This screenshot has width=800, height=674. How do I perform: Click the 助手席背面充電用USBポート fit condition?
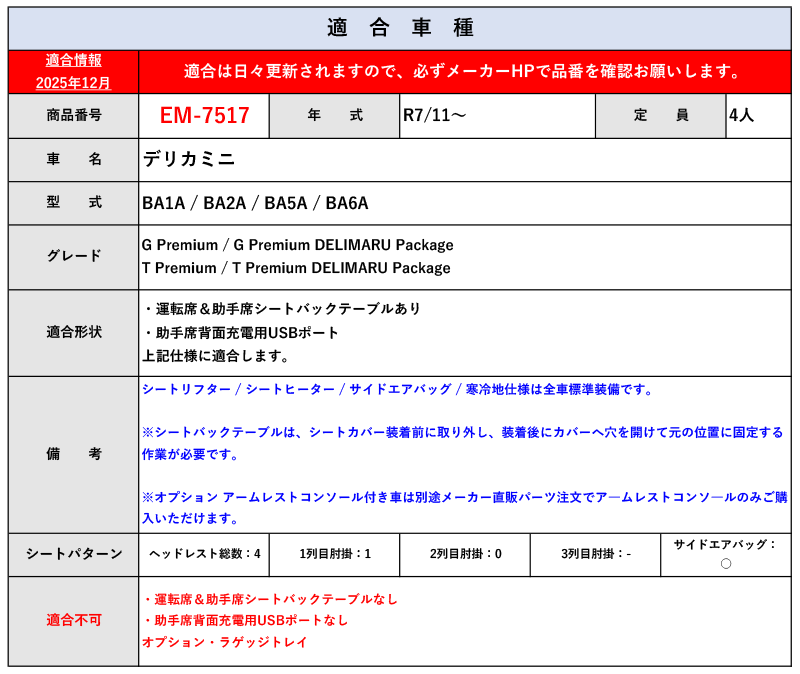[x=242, y=333]
